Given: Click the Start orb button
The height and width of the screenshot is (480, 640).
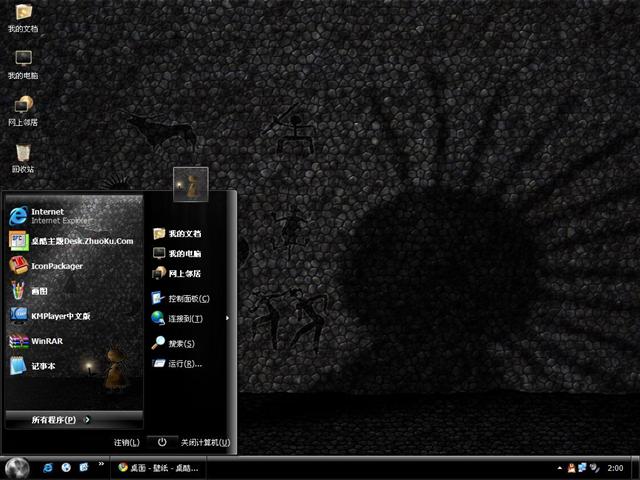Looking at the screenshot, I should [17, 467].
